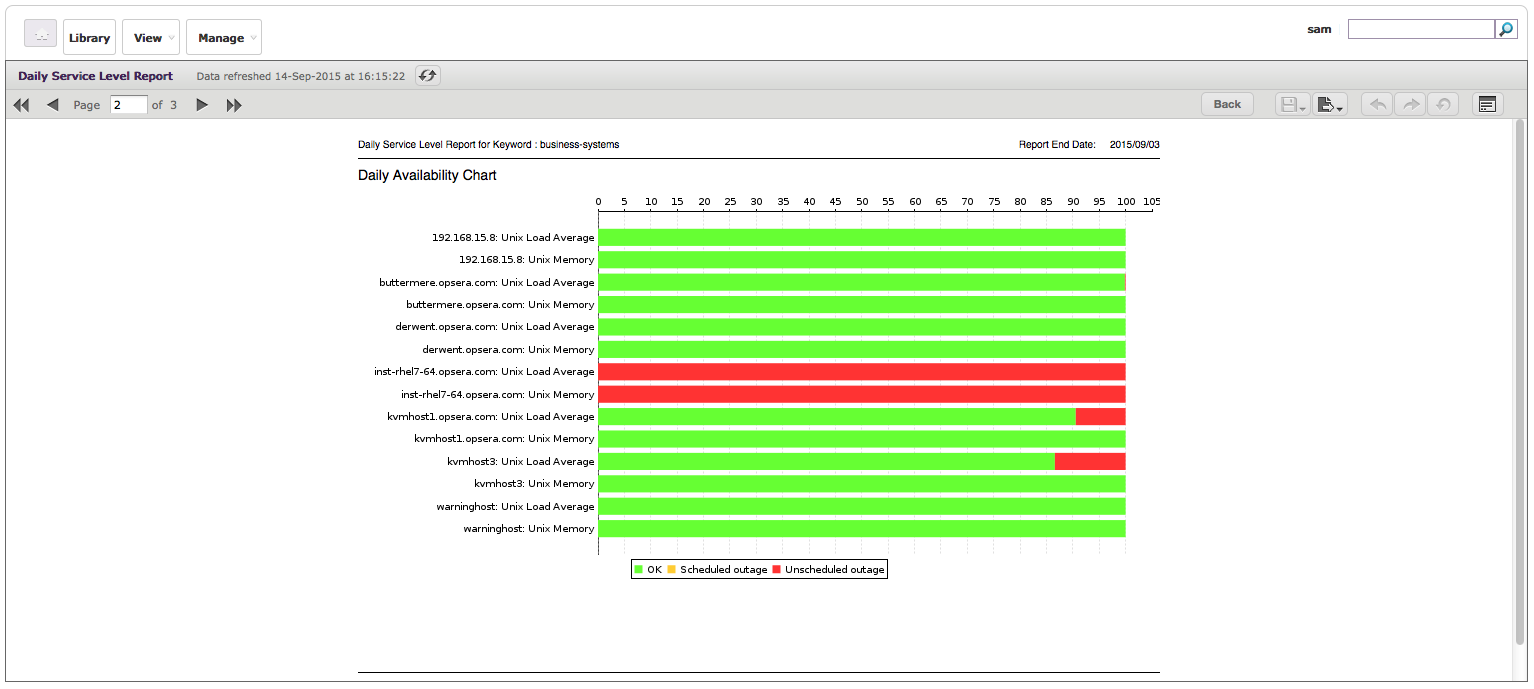Click the report keyword business-systems header text
The height and width of the screenshot is (689, 1534).
(488, 145)
